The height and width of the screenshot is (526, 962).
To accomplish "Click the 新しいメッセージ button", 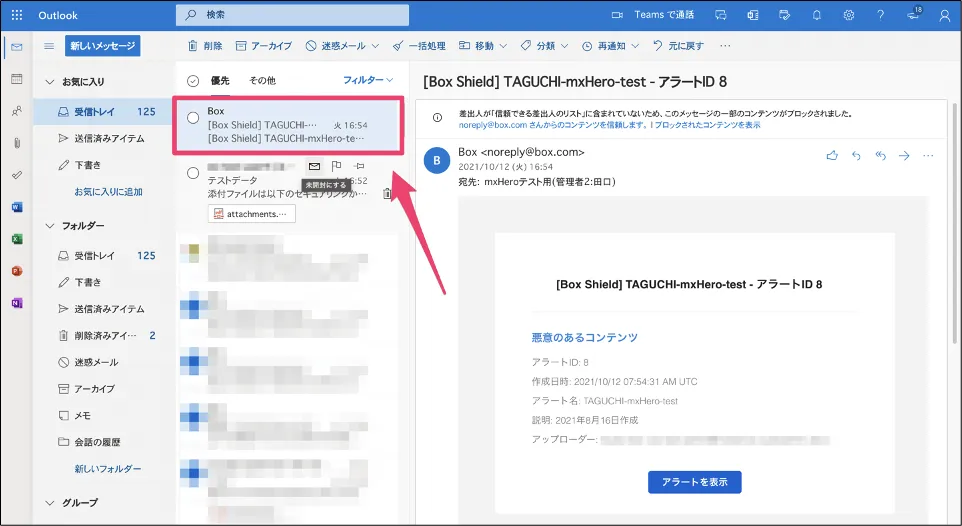I will pyautogui.click(x=103, y=46).
